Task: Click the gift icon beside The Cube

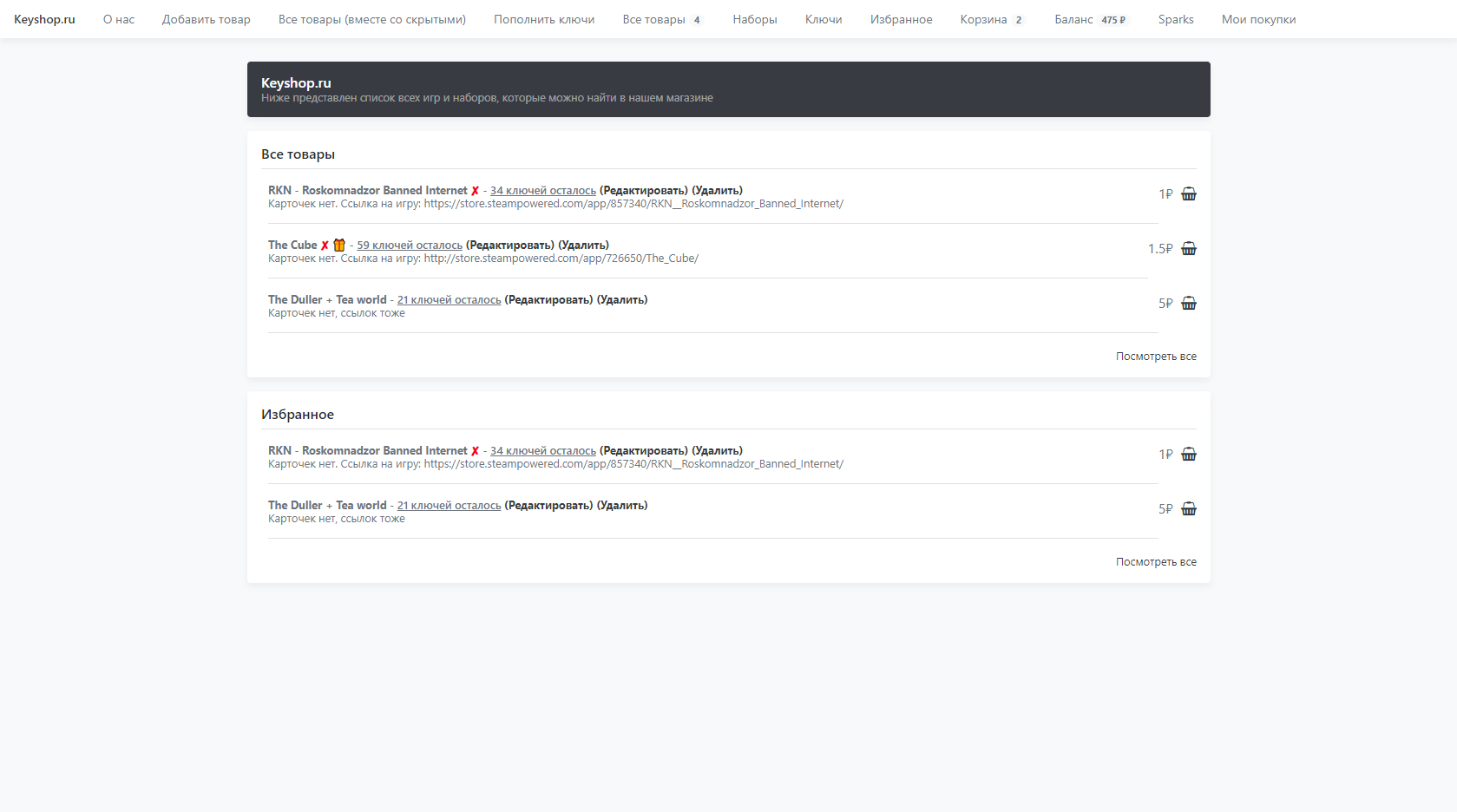Action: 339,246
